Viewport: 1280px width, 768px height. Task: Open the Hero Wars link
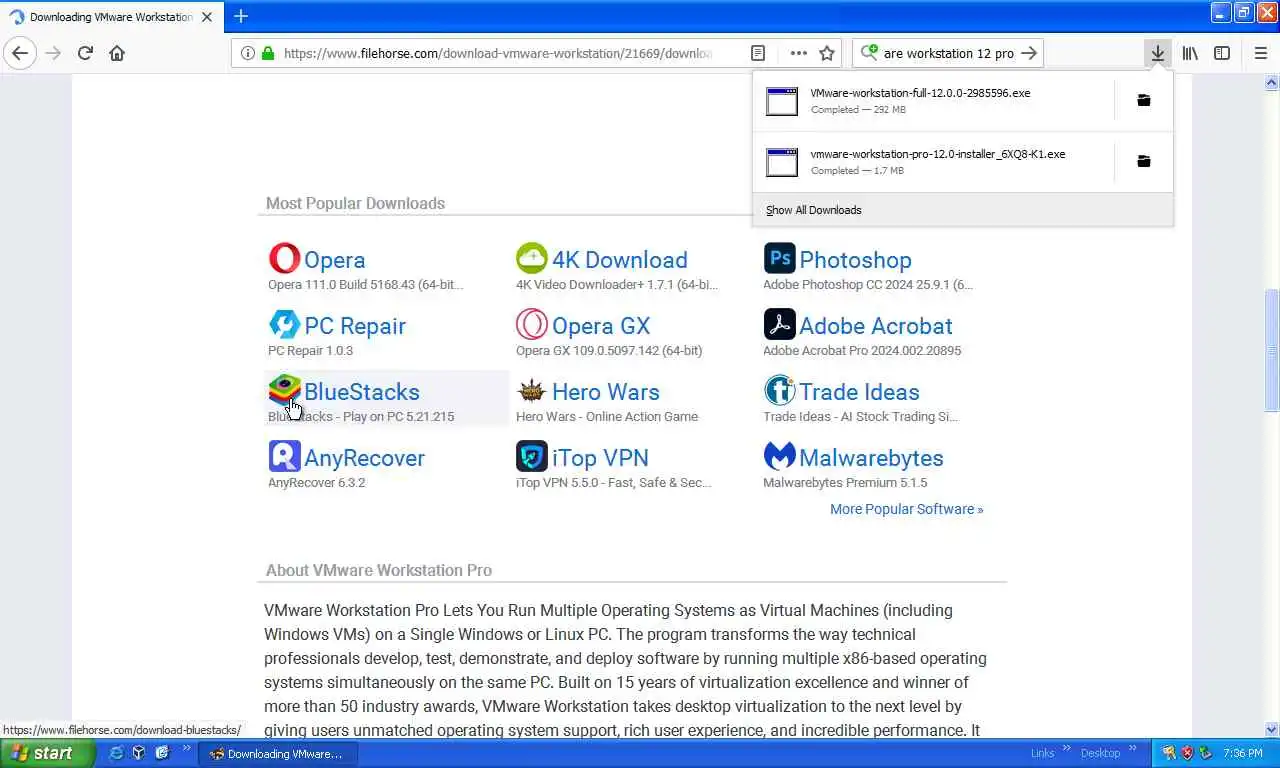(x=606, y=392)
